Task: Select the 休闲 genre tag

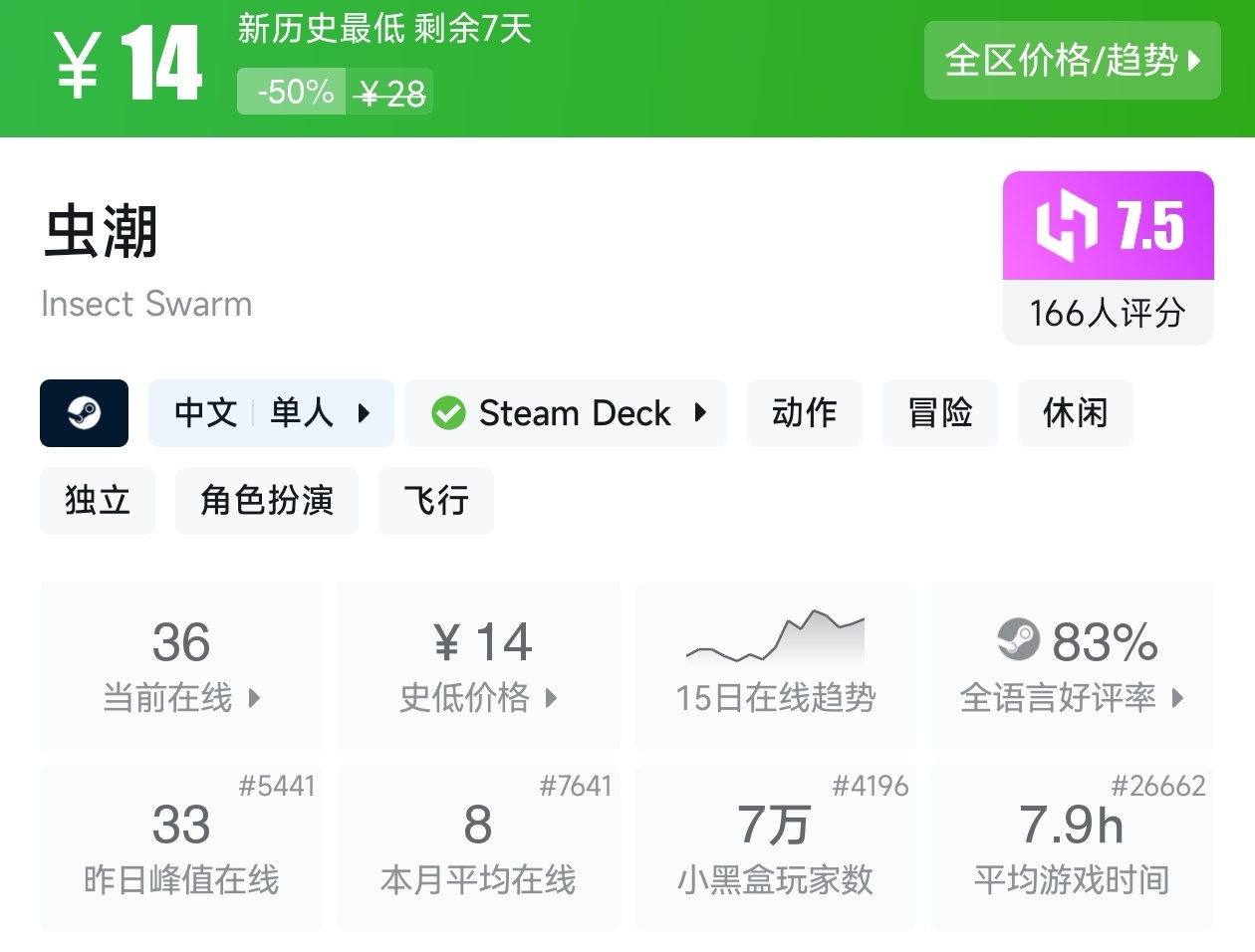Action: pyautogui.click(x=1075, y=413)
